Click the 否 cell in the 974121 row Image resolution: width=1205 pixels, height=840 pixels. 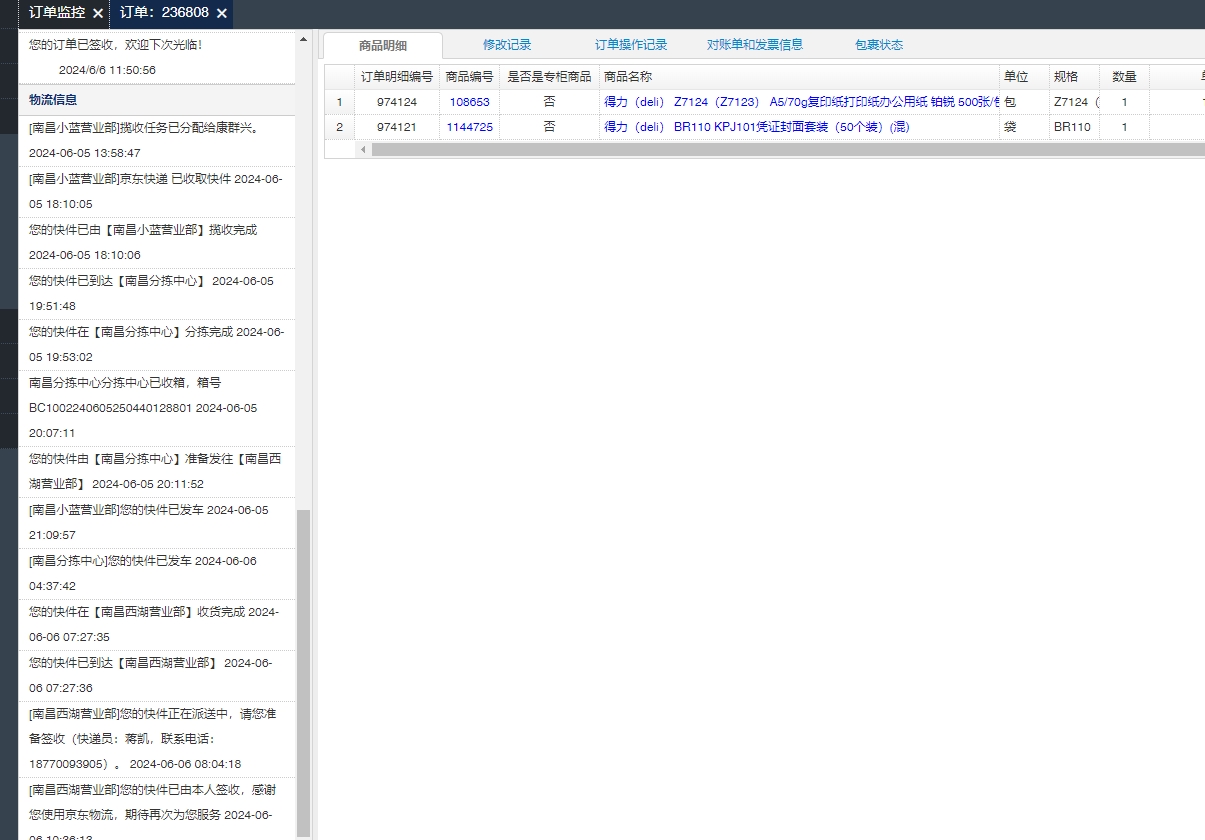coord(550,127)
